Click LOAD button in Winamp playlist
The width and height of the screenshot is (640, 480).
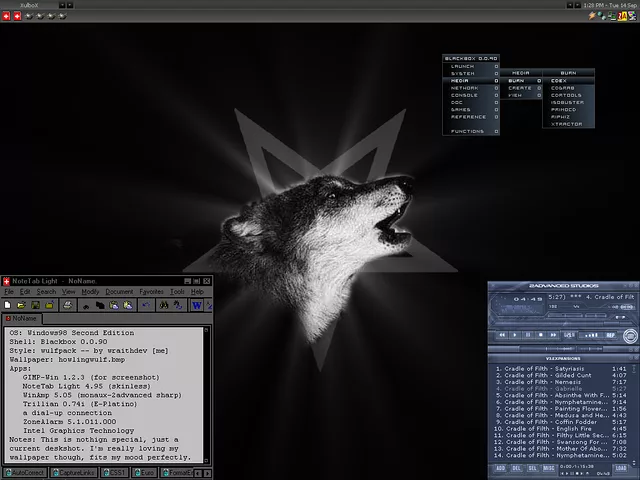coord(621,469)
